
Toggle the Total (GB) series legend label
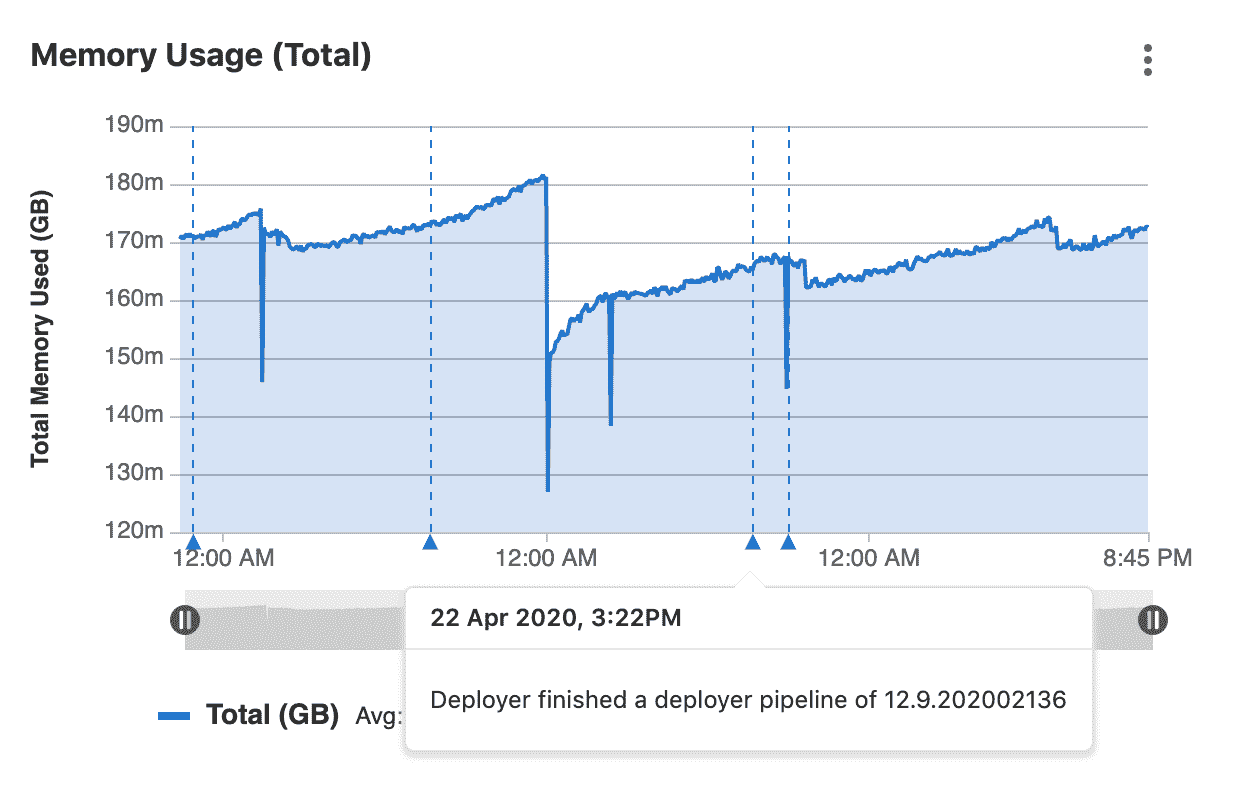(272, 716)
